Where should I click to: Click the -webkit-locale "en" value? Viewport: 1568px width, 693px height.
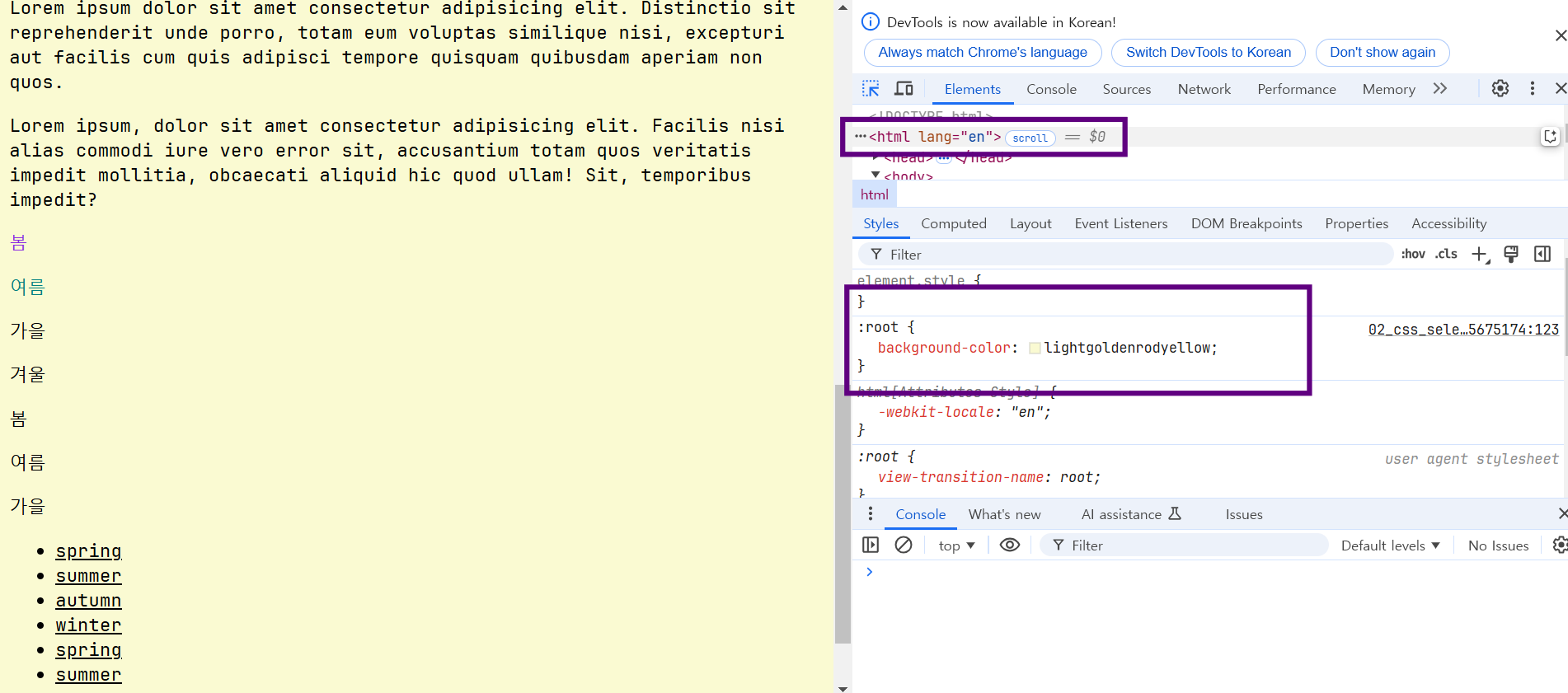(1026, 413)
